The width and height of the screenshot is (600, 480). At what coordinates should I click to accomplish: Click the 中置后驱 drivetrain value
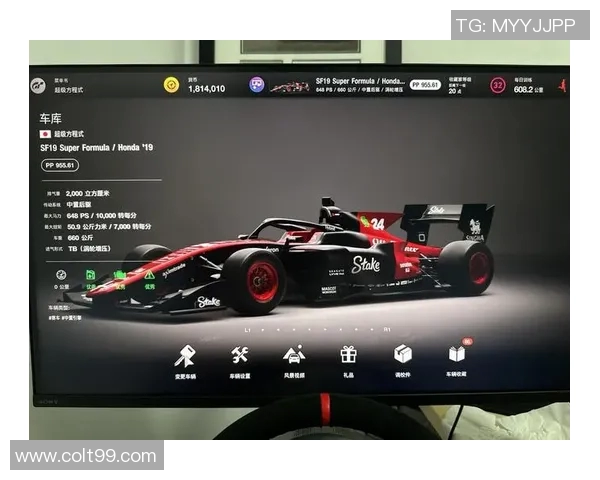(79, 204)
